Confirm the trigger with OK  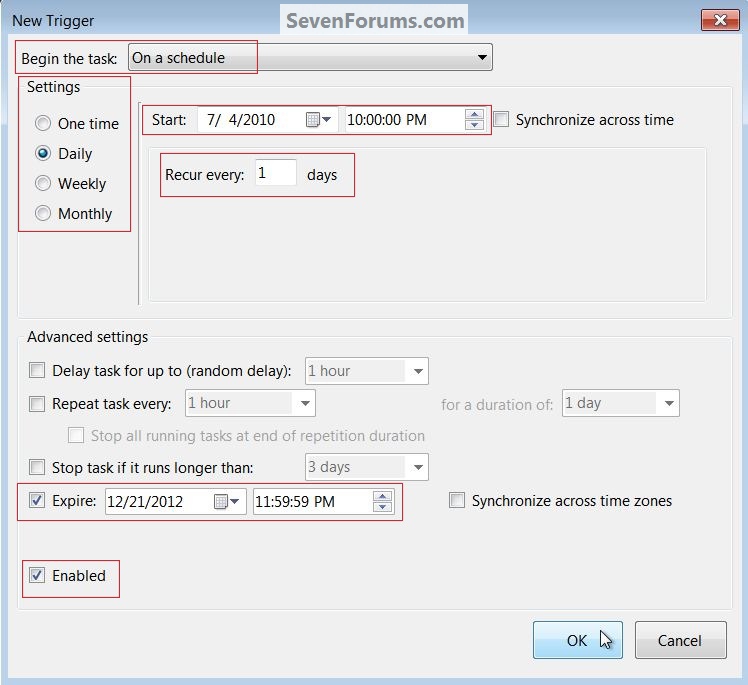coord(578,640)
